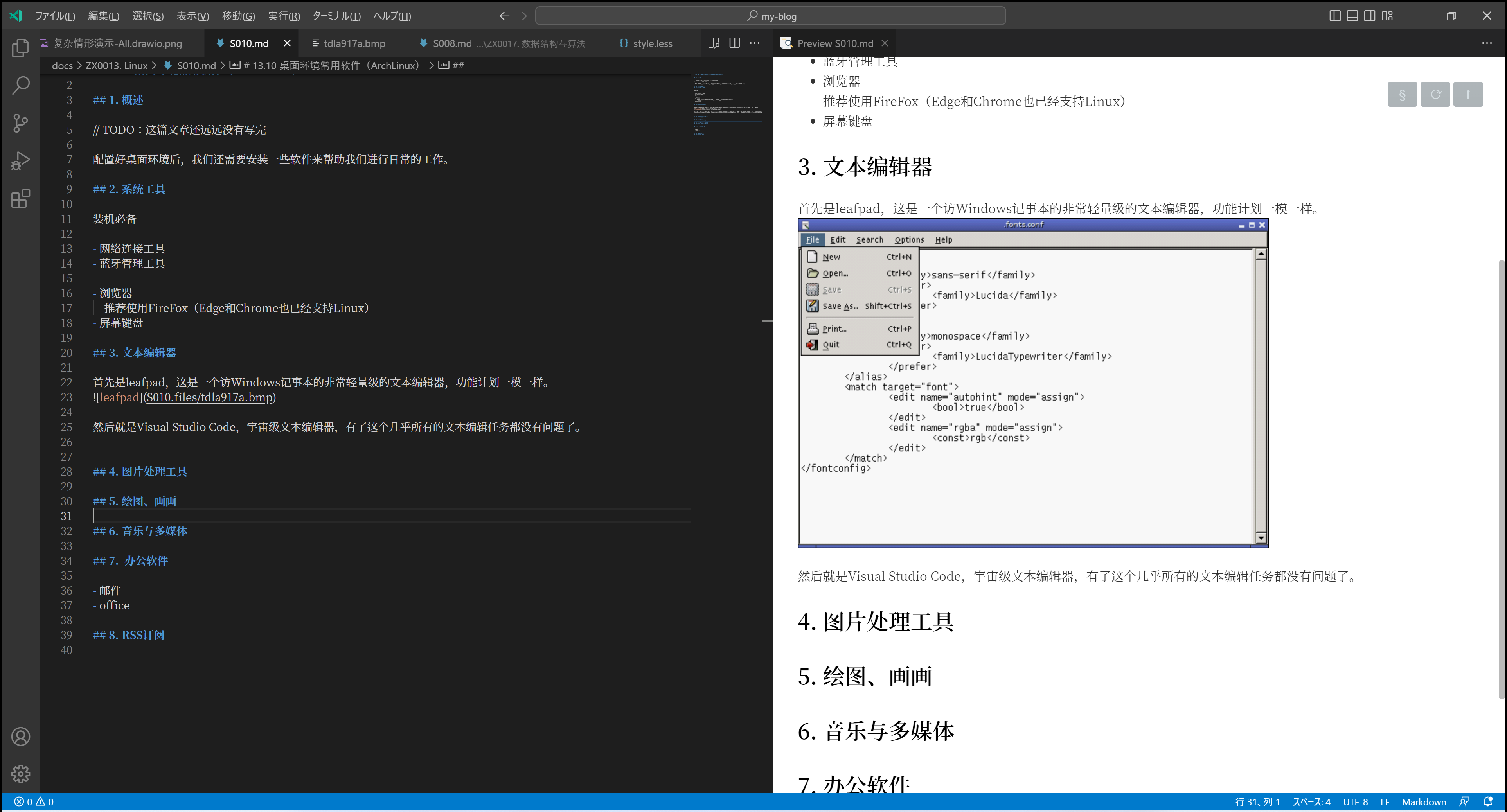
Task: Open editor more actions ellipsis menu
Action: [755, 43]
